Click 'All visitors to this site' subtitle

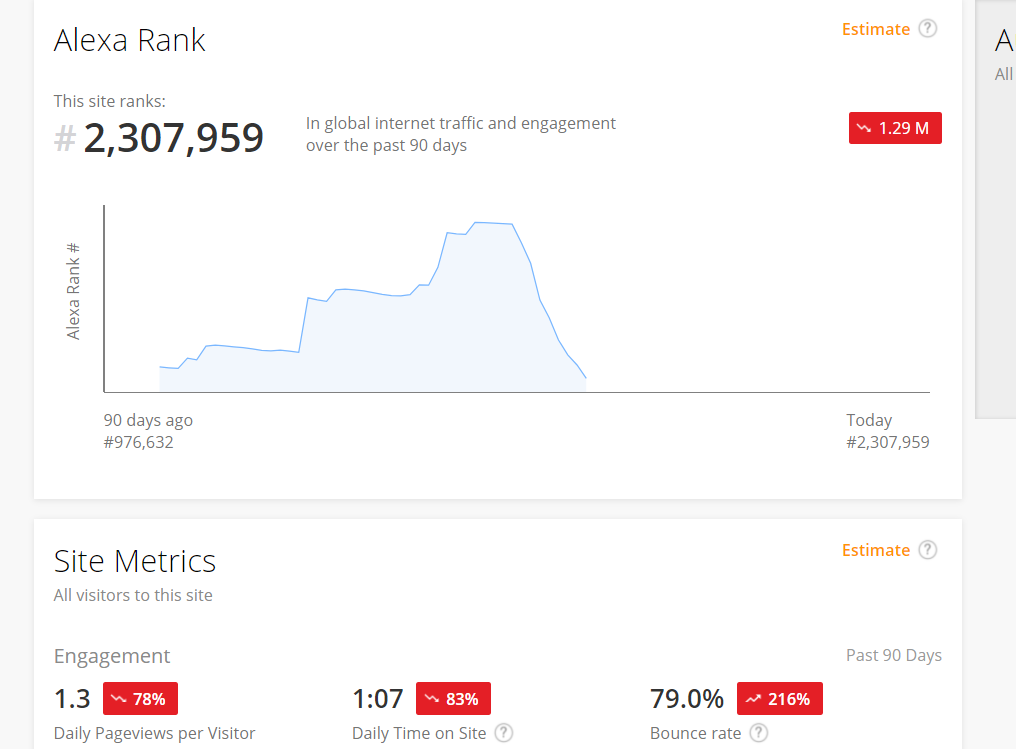[133, 595]
